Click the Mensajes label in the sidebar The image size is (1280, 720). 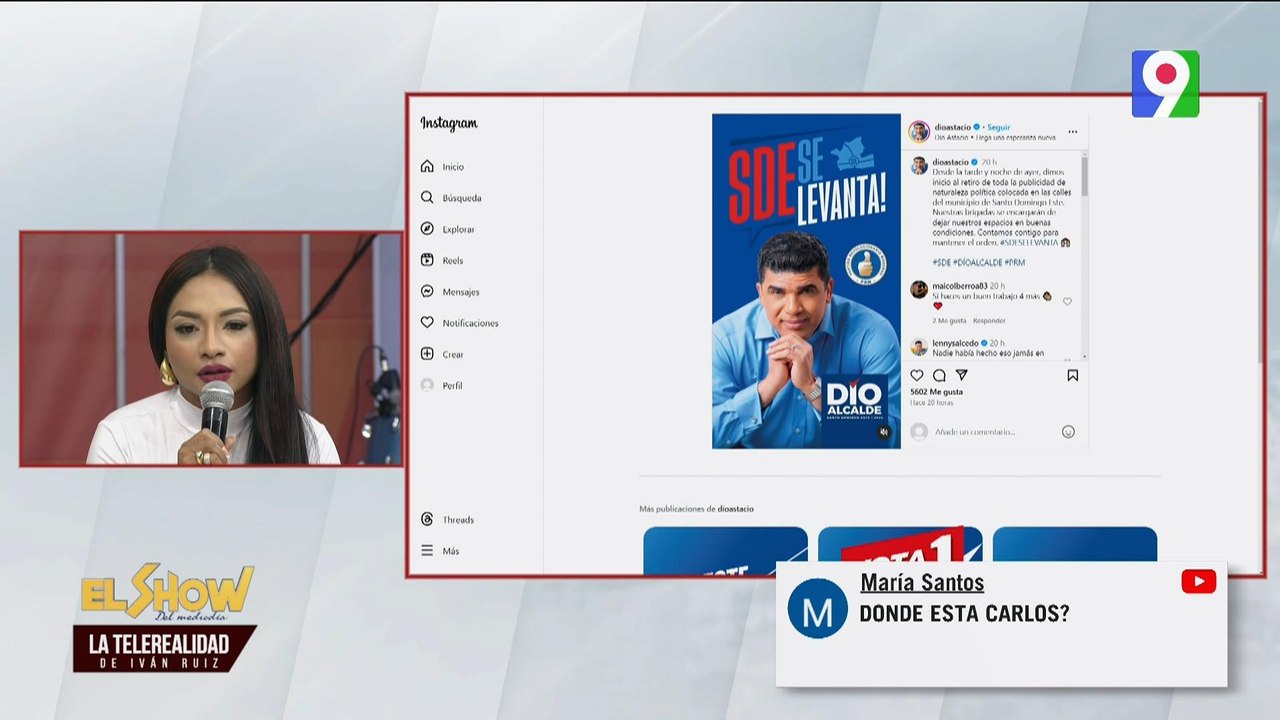[x=461, y=292]
